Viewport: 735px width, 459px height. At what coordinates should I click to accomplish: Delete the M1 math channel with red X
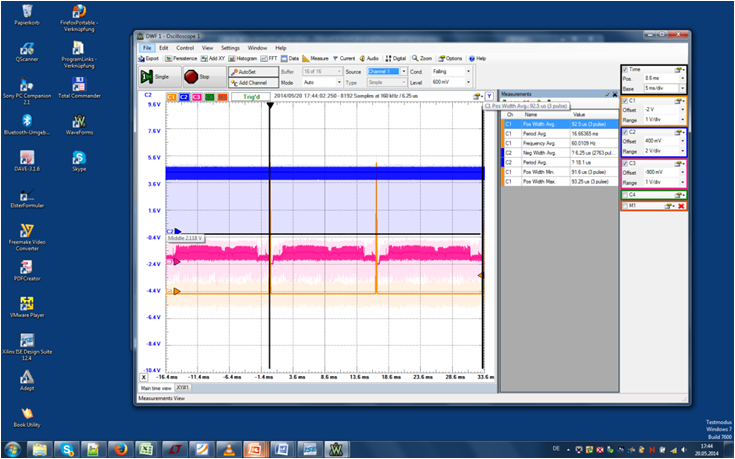pos(681,206)
